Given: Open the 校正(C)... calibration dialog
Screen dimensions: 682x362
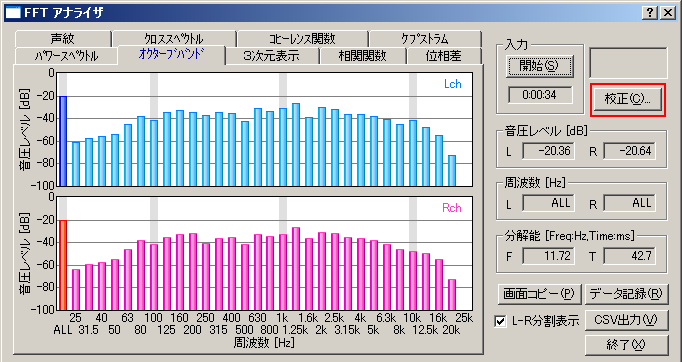Looking at the screenshot, I should (628, 99).
